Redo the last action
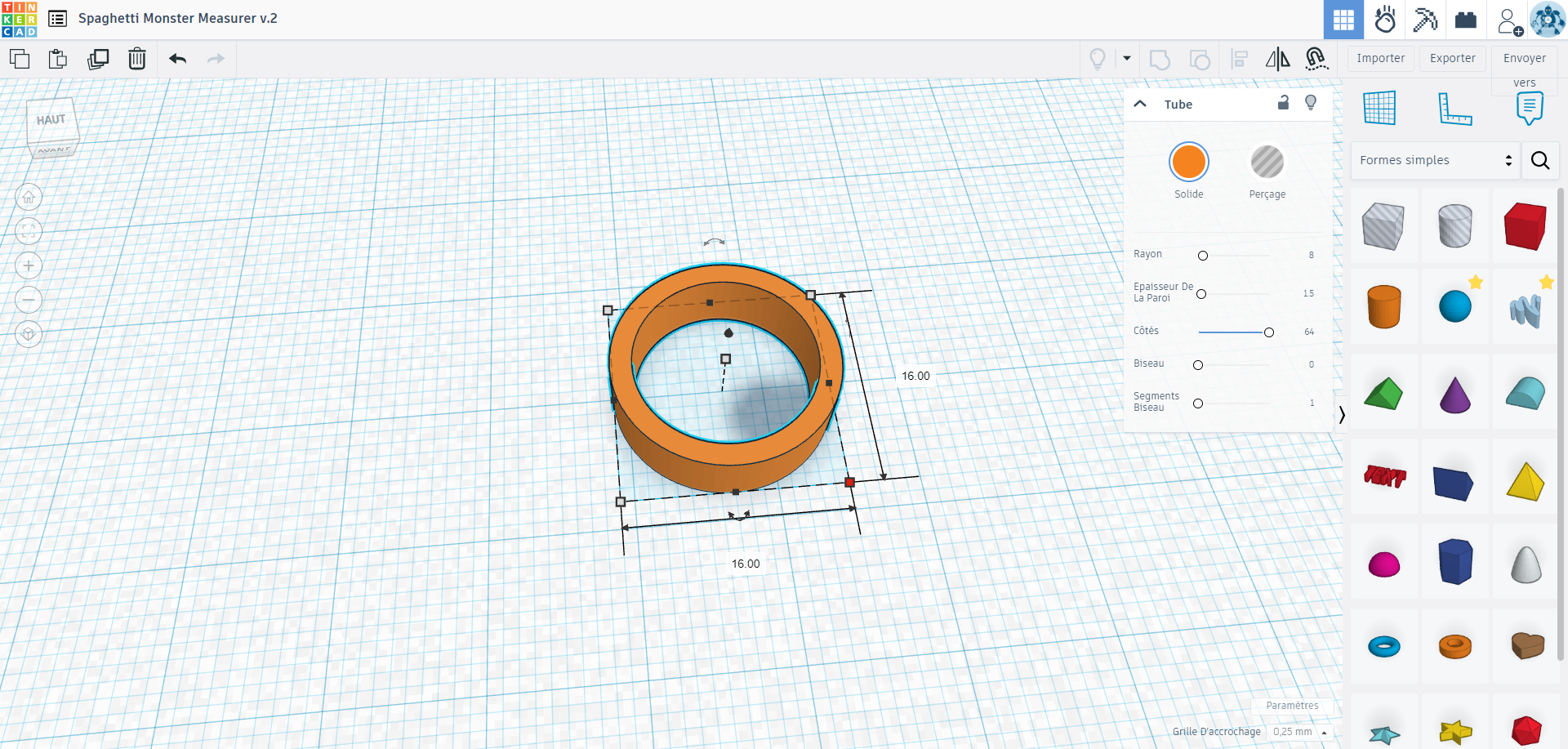Viewport: 1568px width, 749px height. click(x=216, y=59)
